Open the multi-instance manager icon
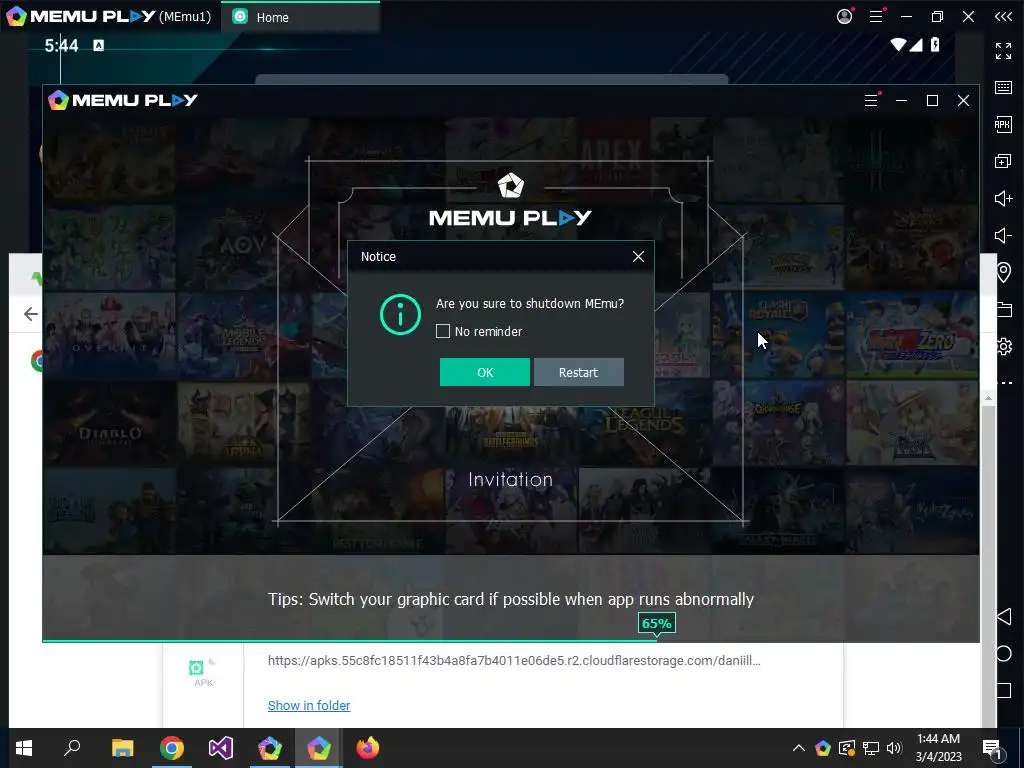This screenshot has width=1024, height=768. coord(1003,161)
